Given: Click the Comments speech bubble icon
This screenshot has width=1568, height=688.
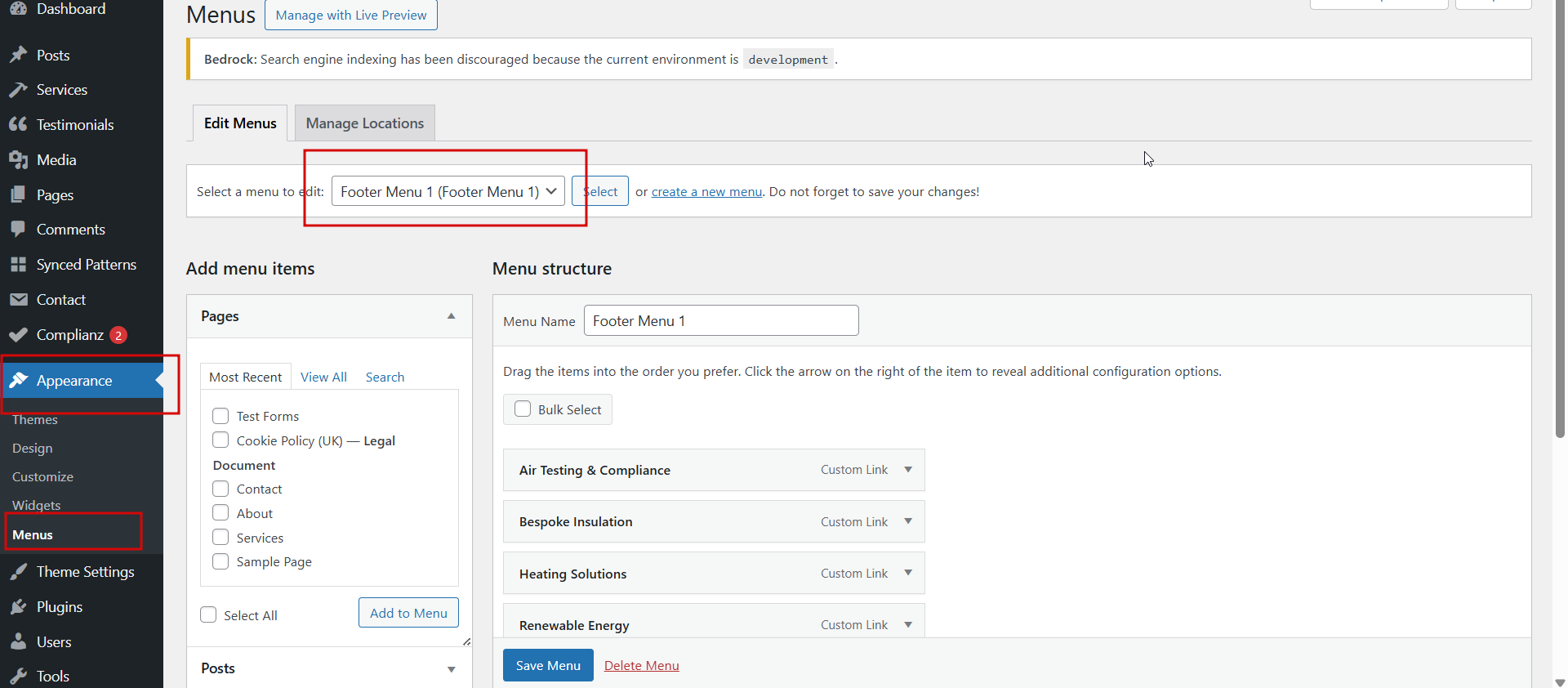Looking at the screenshot, I should click(x=18, y=230).
